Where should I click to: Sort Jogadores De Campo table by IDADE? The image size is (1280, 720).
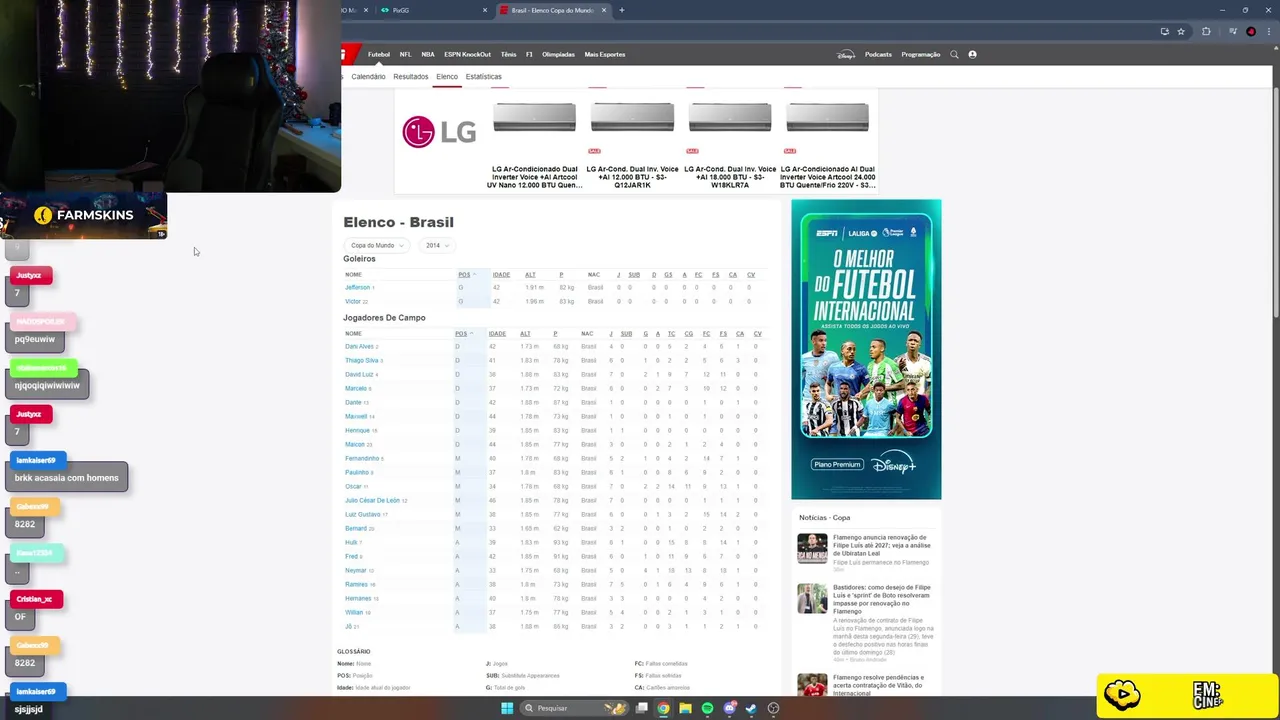pyautogui.click(x=497, y=333)
